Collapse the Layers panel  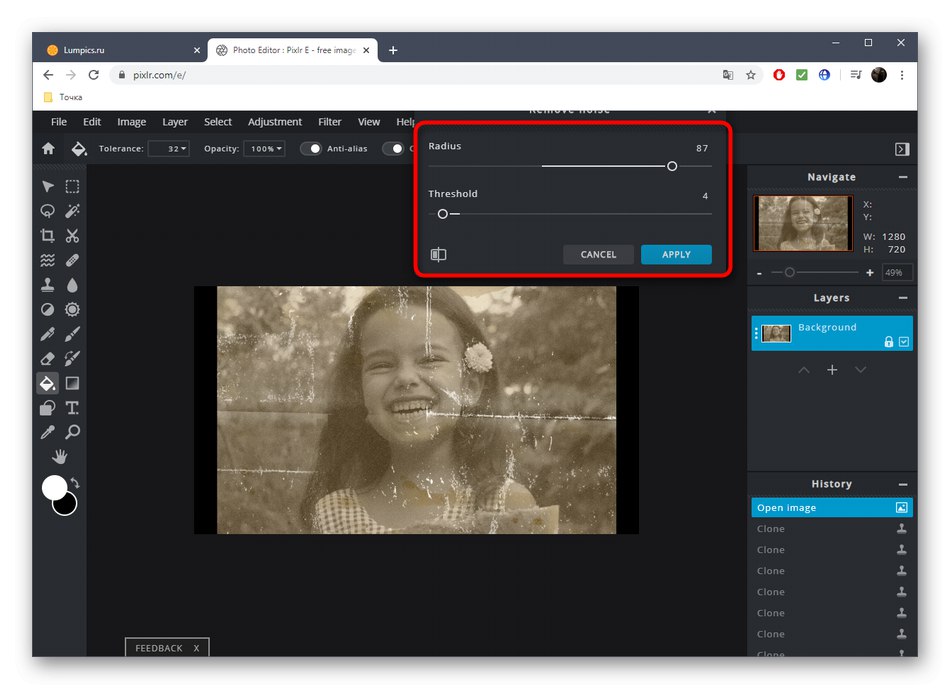click(902, 298)
